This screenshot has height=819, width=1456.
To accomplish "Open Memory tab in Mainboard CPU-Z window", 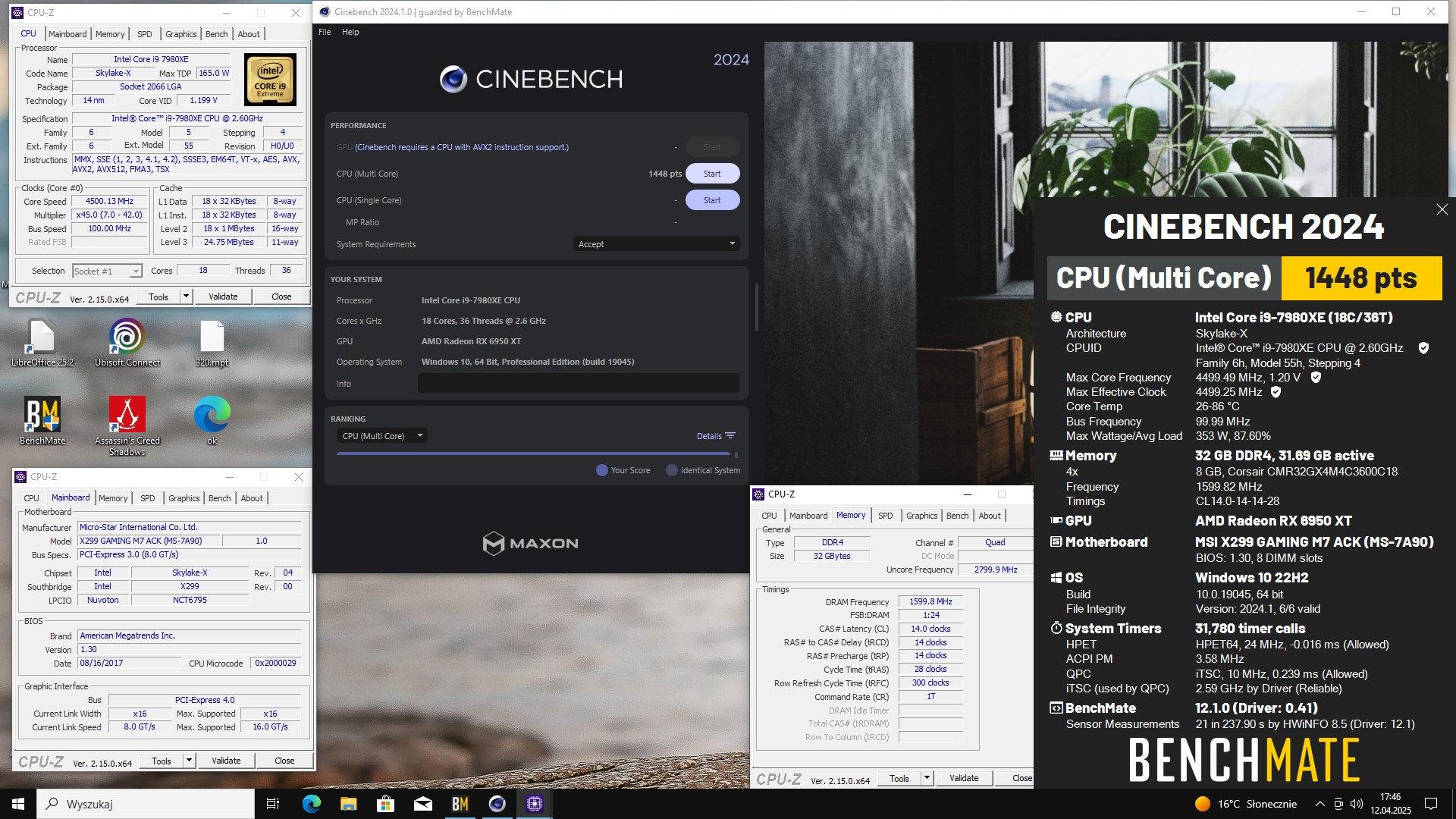I will click(113, 498).
